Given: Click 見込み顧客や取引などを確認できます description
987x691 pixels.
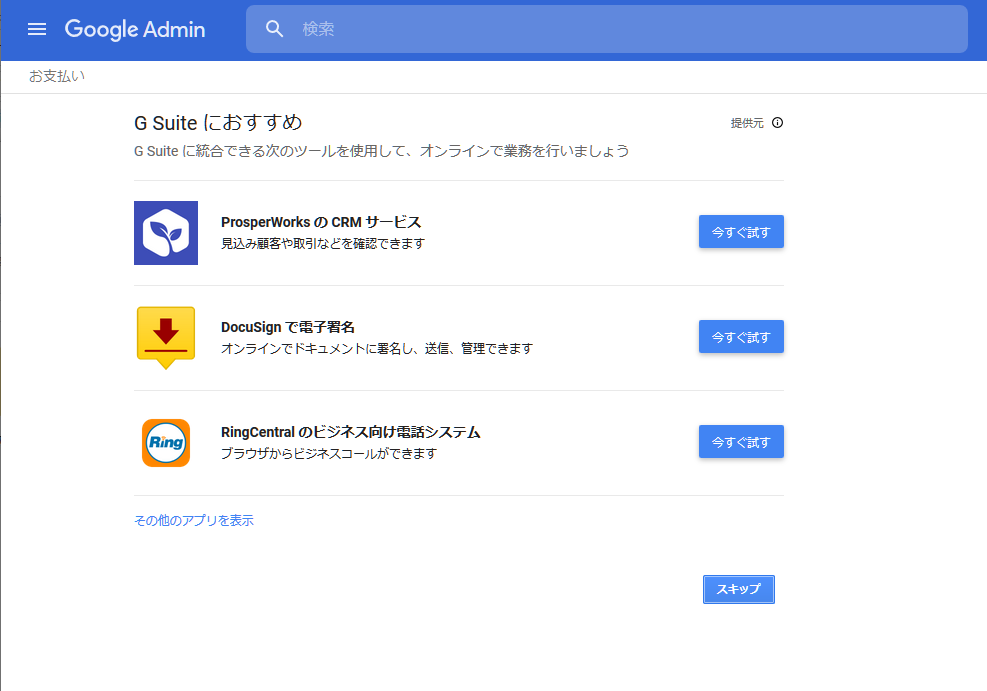Looking at the screenshot, I should click(x=323, y=244).
